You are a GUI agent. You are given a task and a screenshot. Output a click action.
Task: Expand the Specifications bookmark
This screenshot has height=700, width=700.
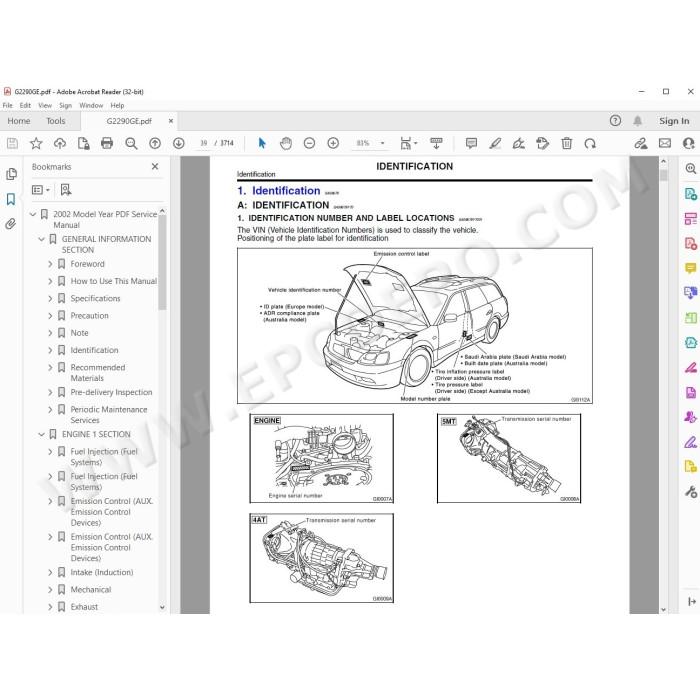[x=50, y=299]
